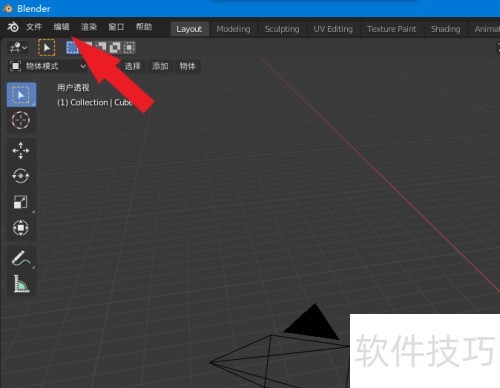500x388 pixels.
Task: Switch to the UV Editing workspace tab
Action: pos(333,29)
